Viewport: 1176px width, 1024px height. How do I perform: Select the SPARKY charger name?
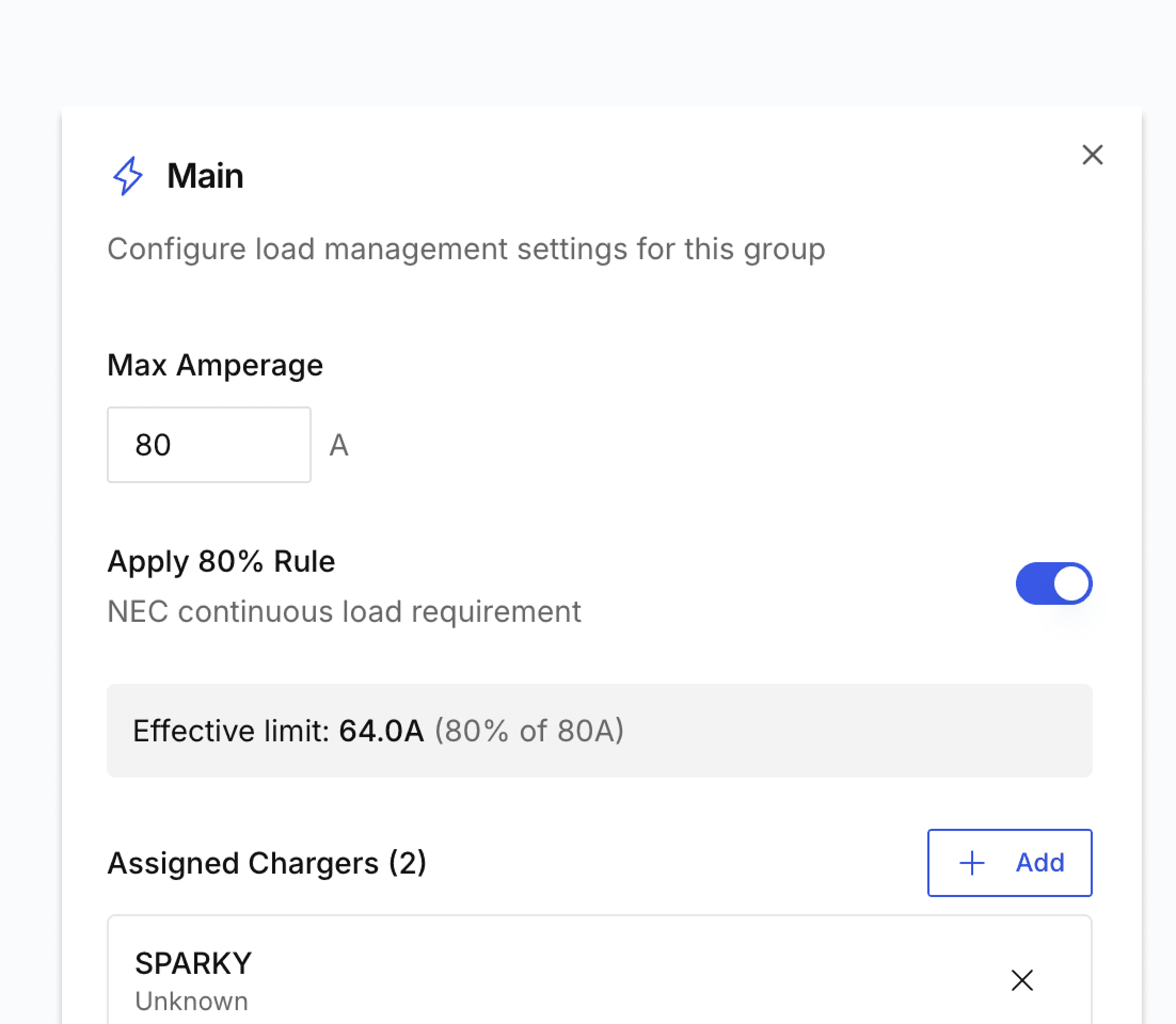pos(193,963)
